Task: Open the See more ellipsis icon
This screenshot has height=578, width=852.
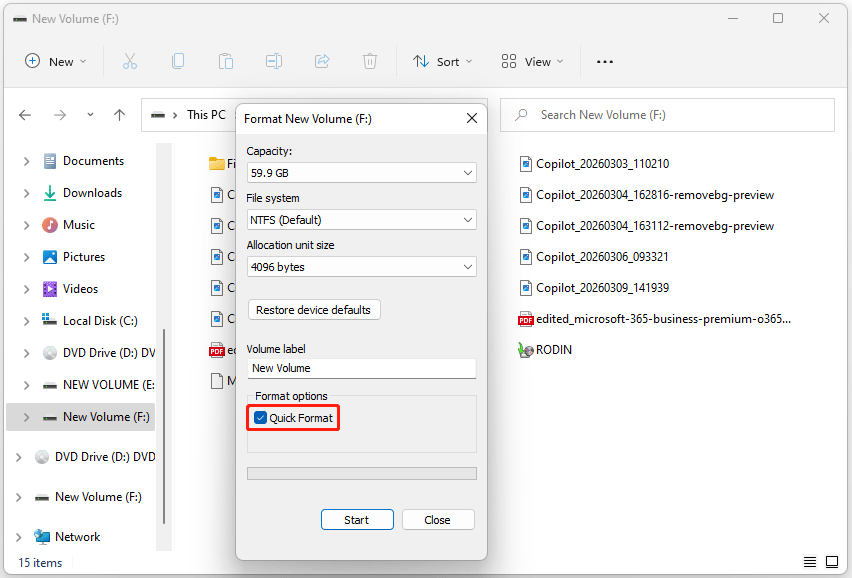Action: click(604, 61)
